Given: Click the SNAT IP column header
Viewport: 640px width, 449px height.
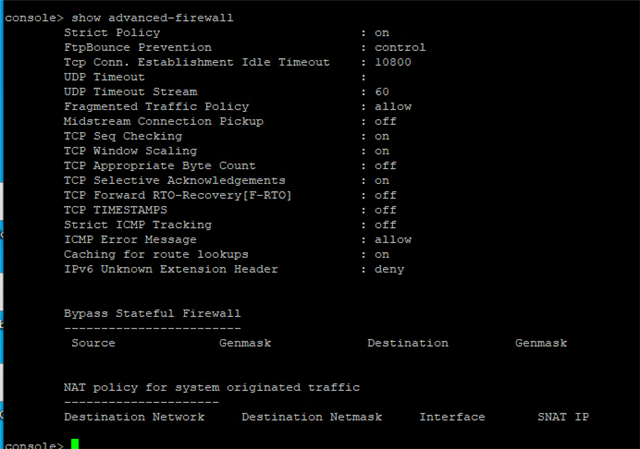Looking at the screenshot, I should pyautogui.click(x=563, y=417).
